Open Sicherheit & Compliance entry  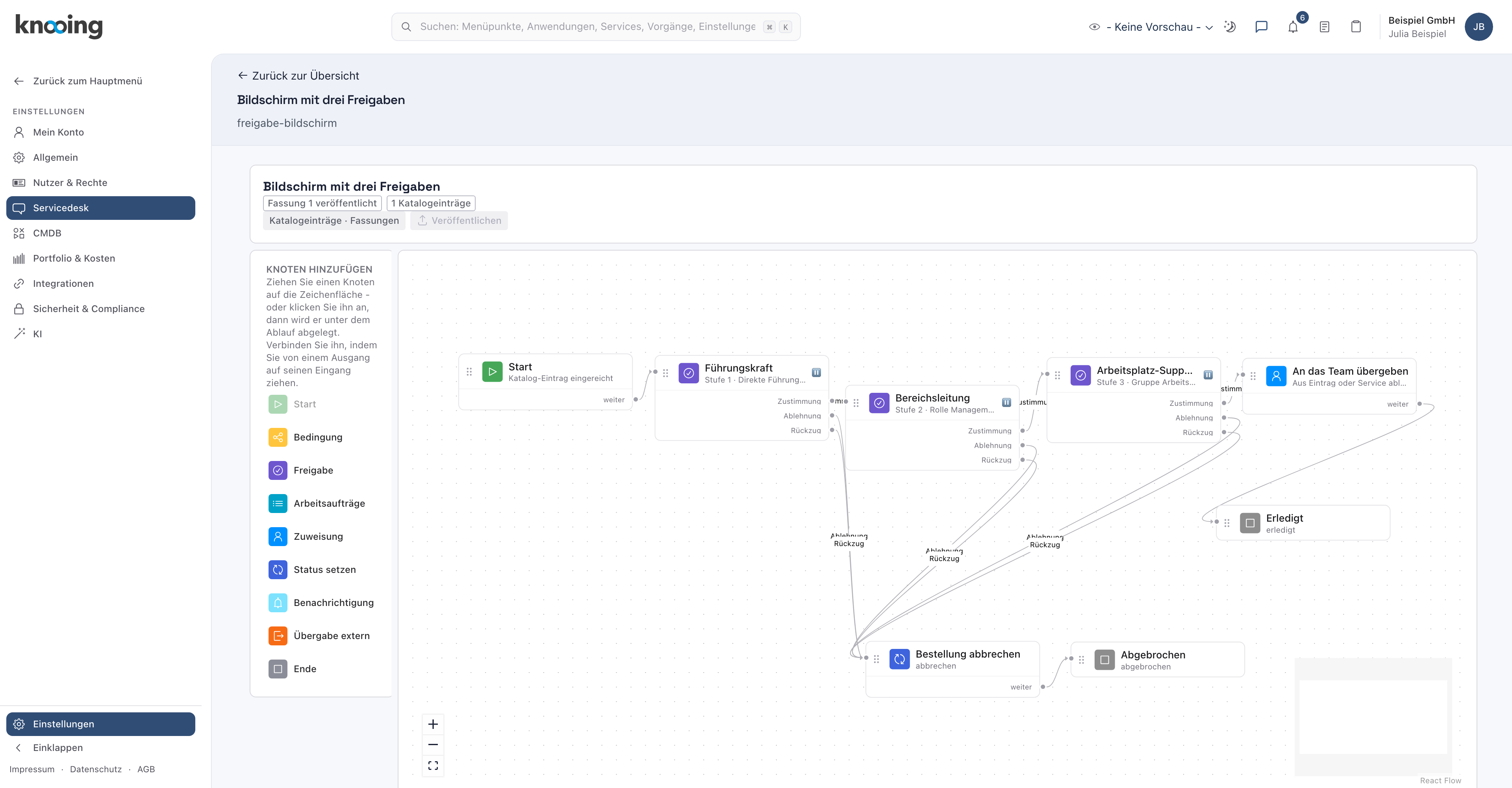pyautogui.click(x=101, y=309)
